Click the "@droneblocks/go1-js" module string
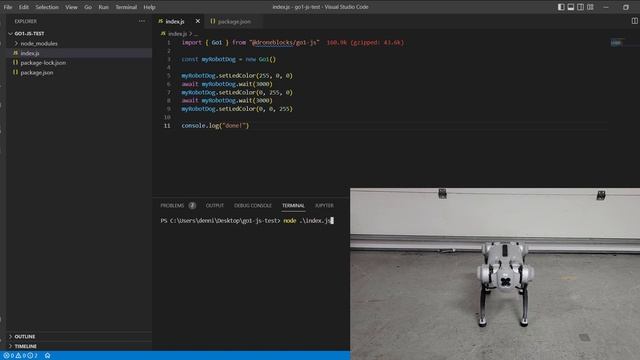The image size is (640, 360). click(x=284, y=42)
